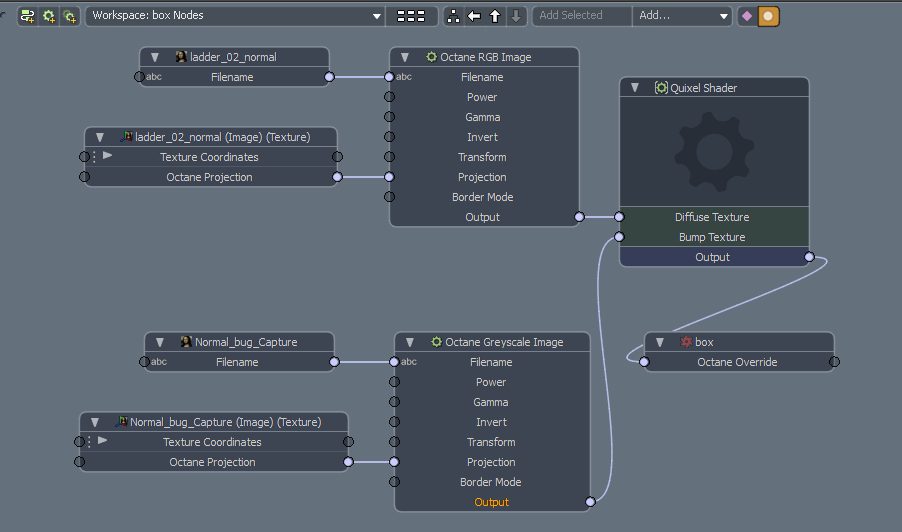Screen dimensions: 902x532
Task: Click Quixel Shader Output port
Action: point(809,257)
